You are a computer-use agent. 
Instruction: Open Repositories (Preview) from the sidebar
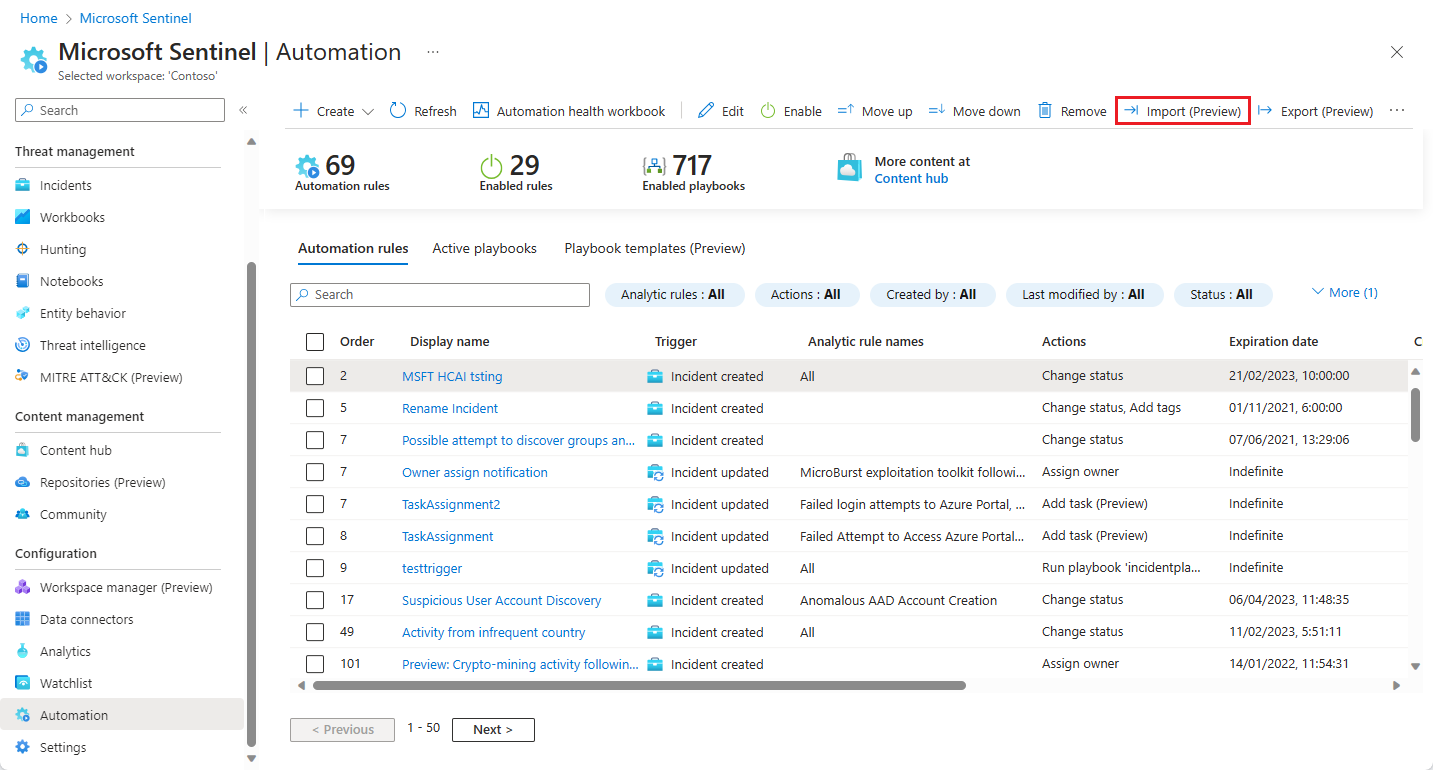pyautogui.click(x=102, y=482)
